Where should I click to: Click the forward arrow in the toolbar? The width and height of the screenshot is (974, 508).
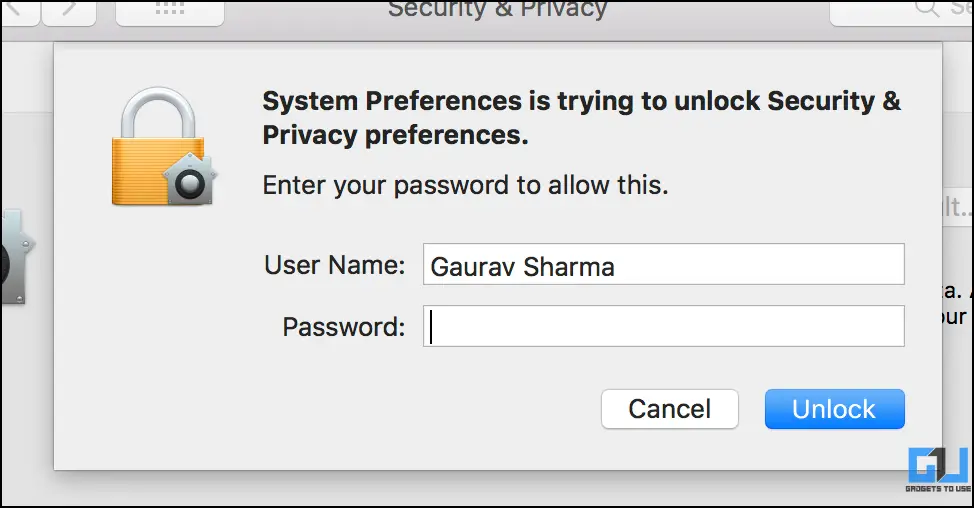pos(68,11)
